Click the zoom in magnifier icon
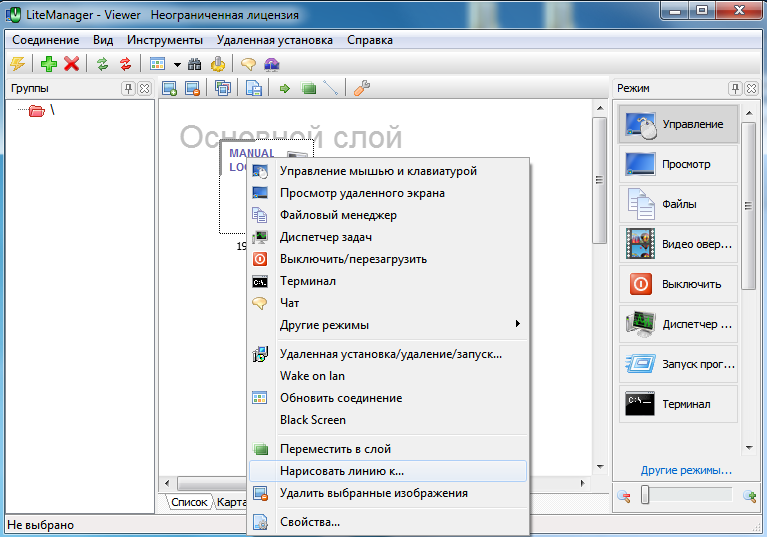 pyautogui.click(x=749, y=496)
